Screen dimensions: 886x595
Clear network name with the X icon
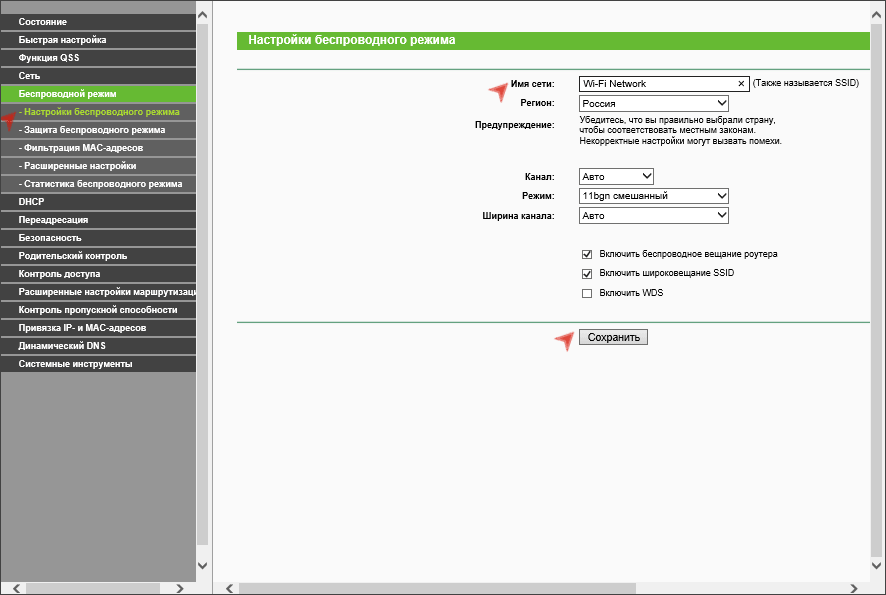click(x=741, y=84)
